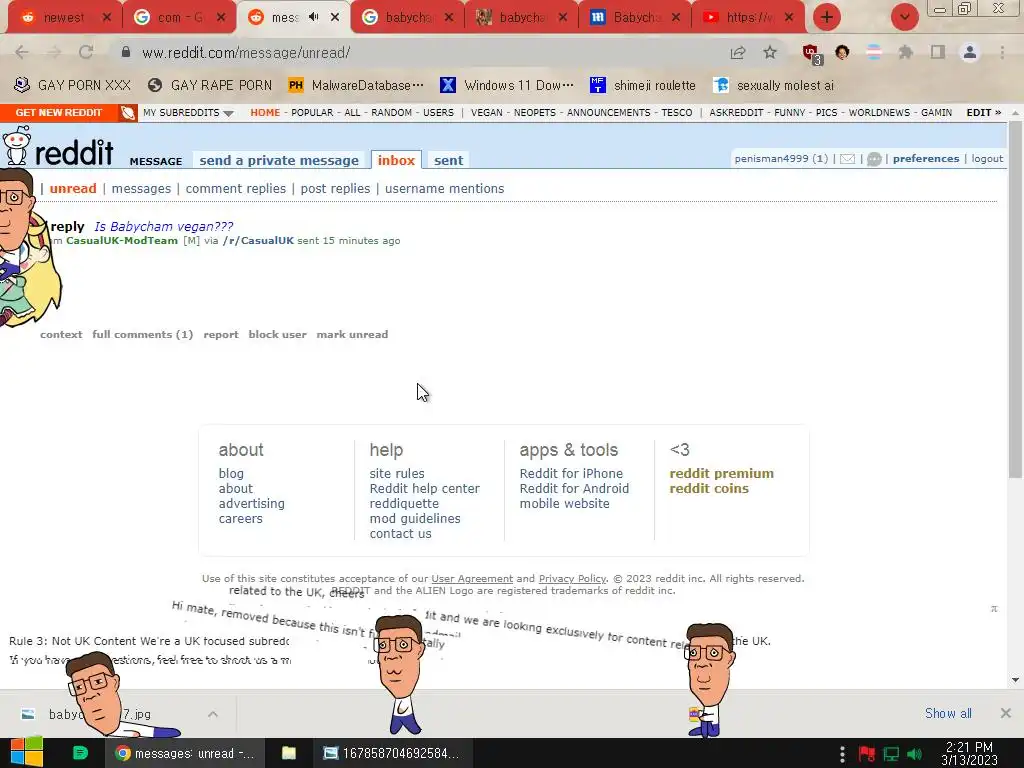Viewport: 1024px width, 768px height.
Task: Select the 'unread' message filter
Action: click(x=73, y=188)
